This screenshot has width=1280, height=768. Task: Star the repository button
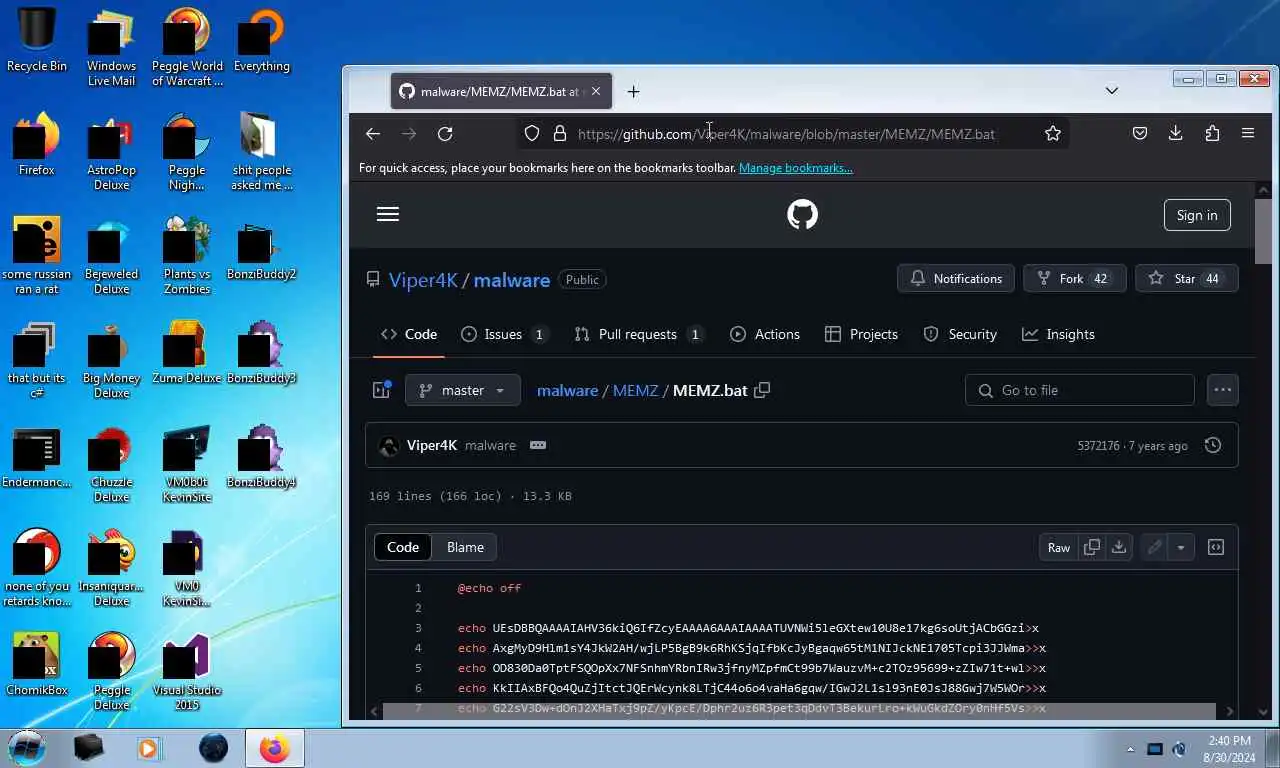click(x=1187, y=278)
